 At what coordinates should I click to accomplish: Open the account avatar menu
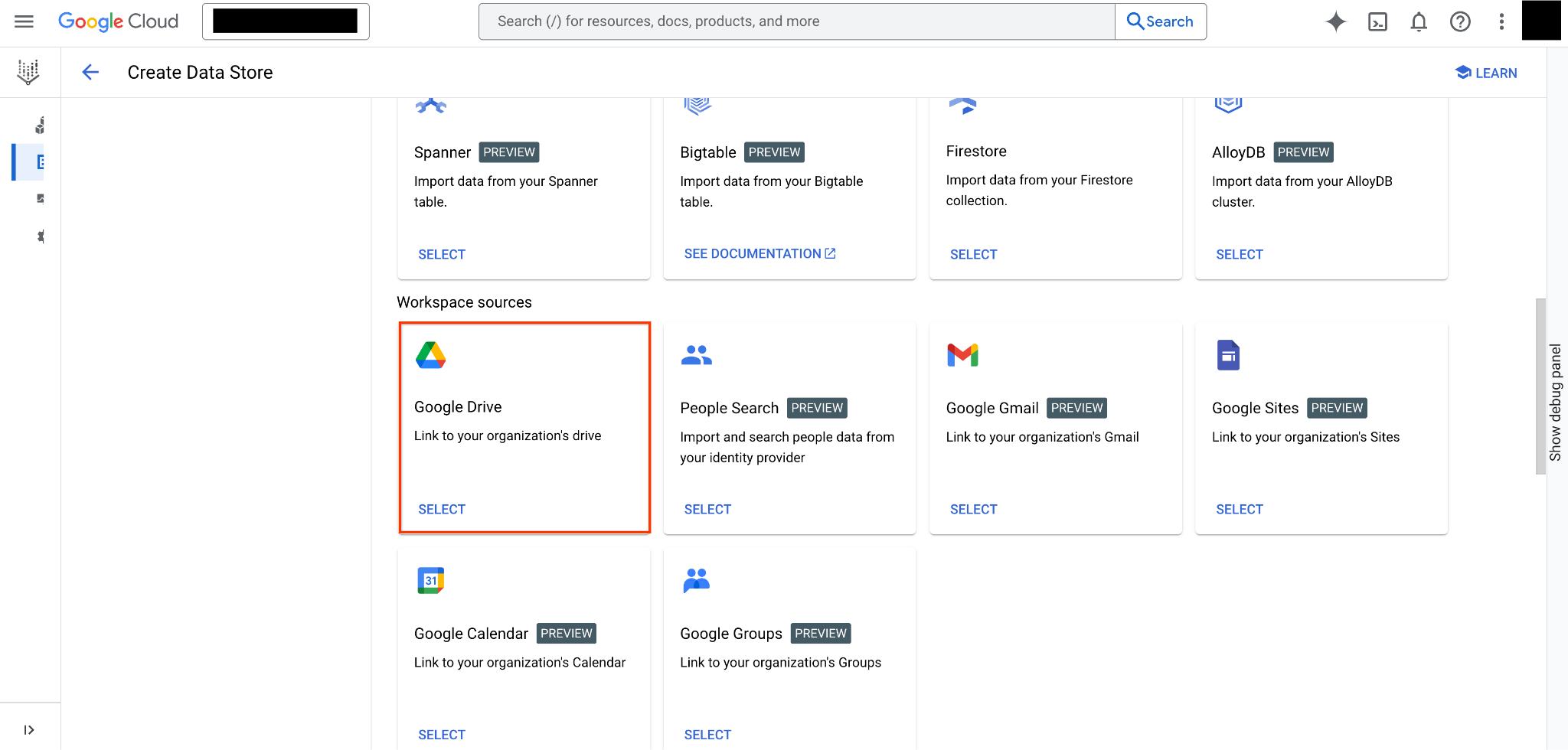coord(1541,20)
